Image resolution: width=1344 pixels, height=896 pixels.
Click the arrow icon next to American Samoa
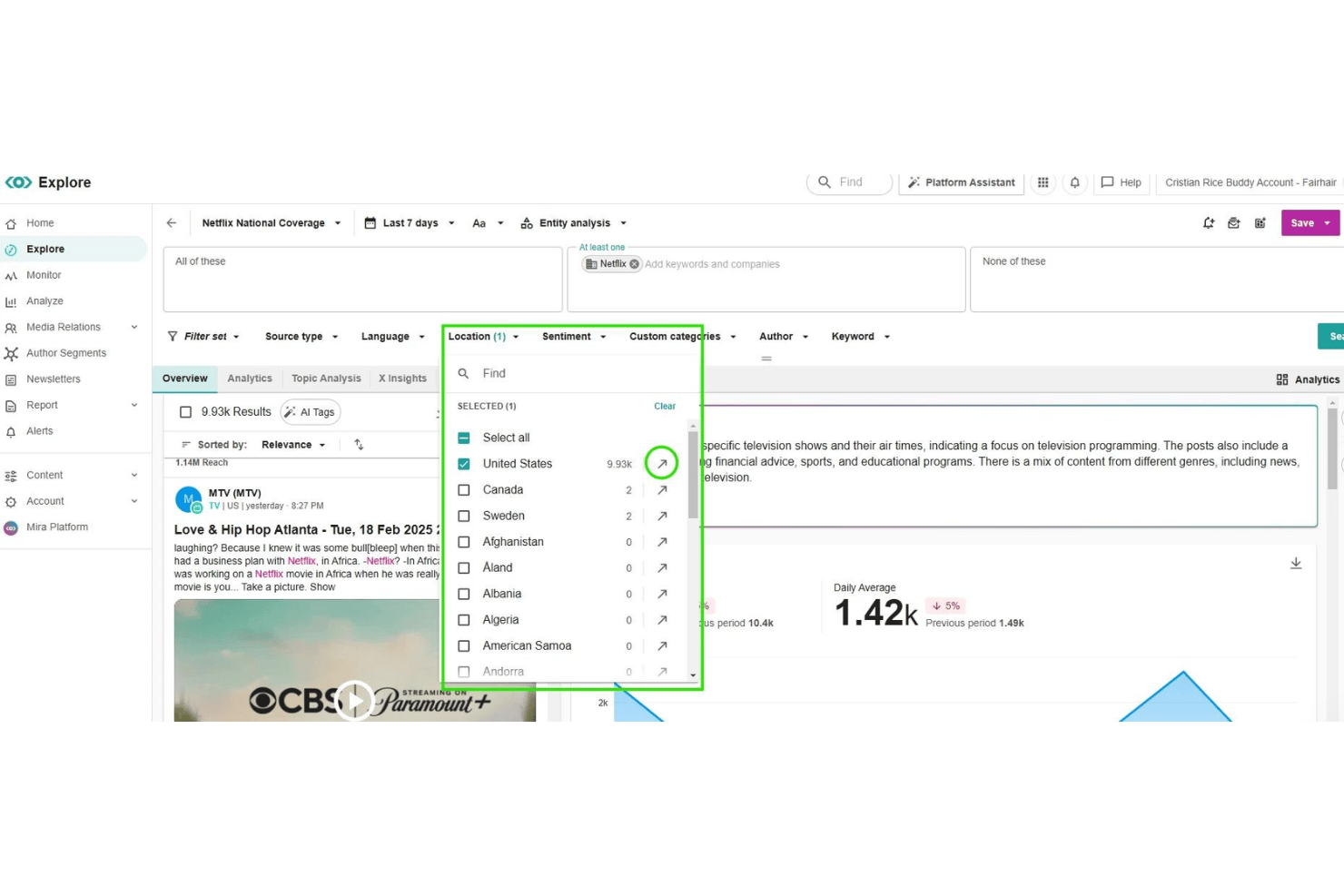point(662,646)
